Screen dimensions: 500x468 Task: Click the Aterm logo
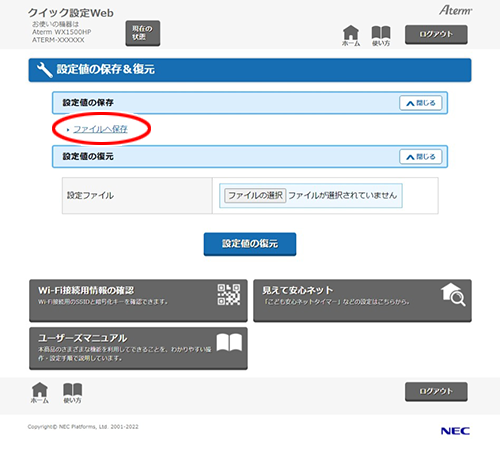(455, 10)
